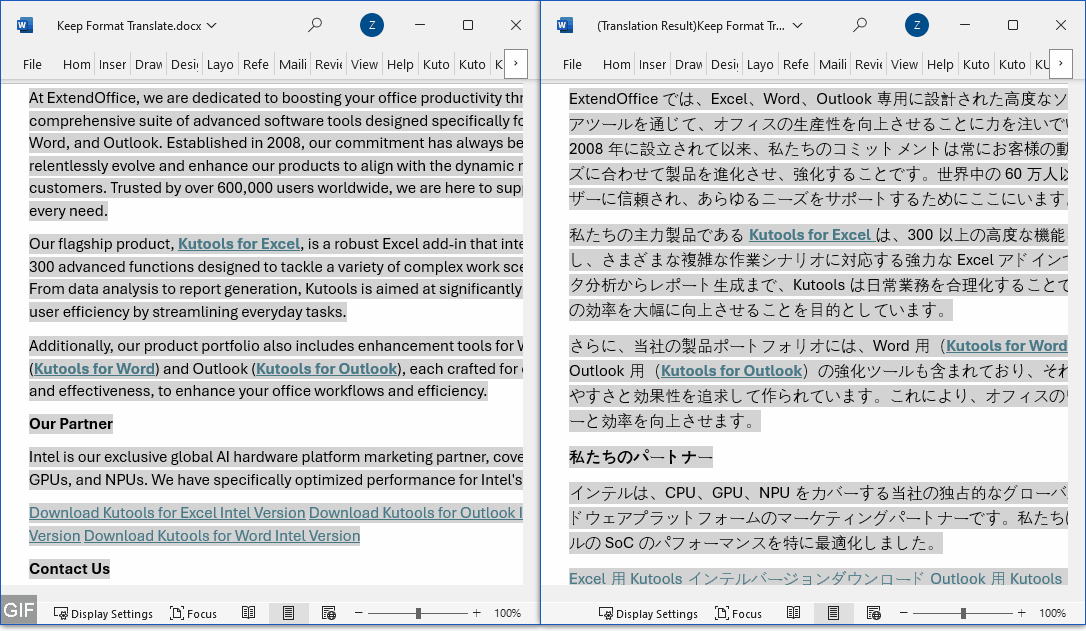Click Download Kutools for Excel Intel Version link
This screenshot has width=1086, height=631.
167,513
